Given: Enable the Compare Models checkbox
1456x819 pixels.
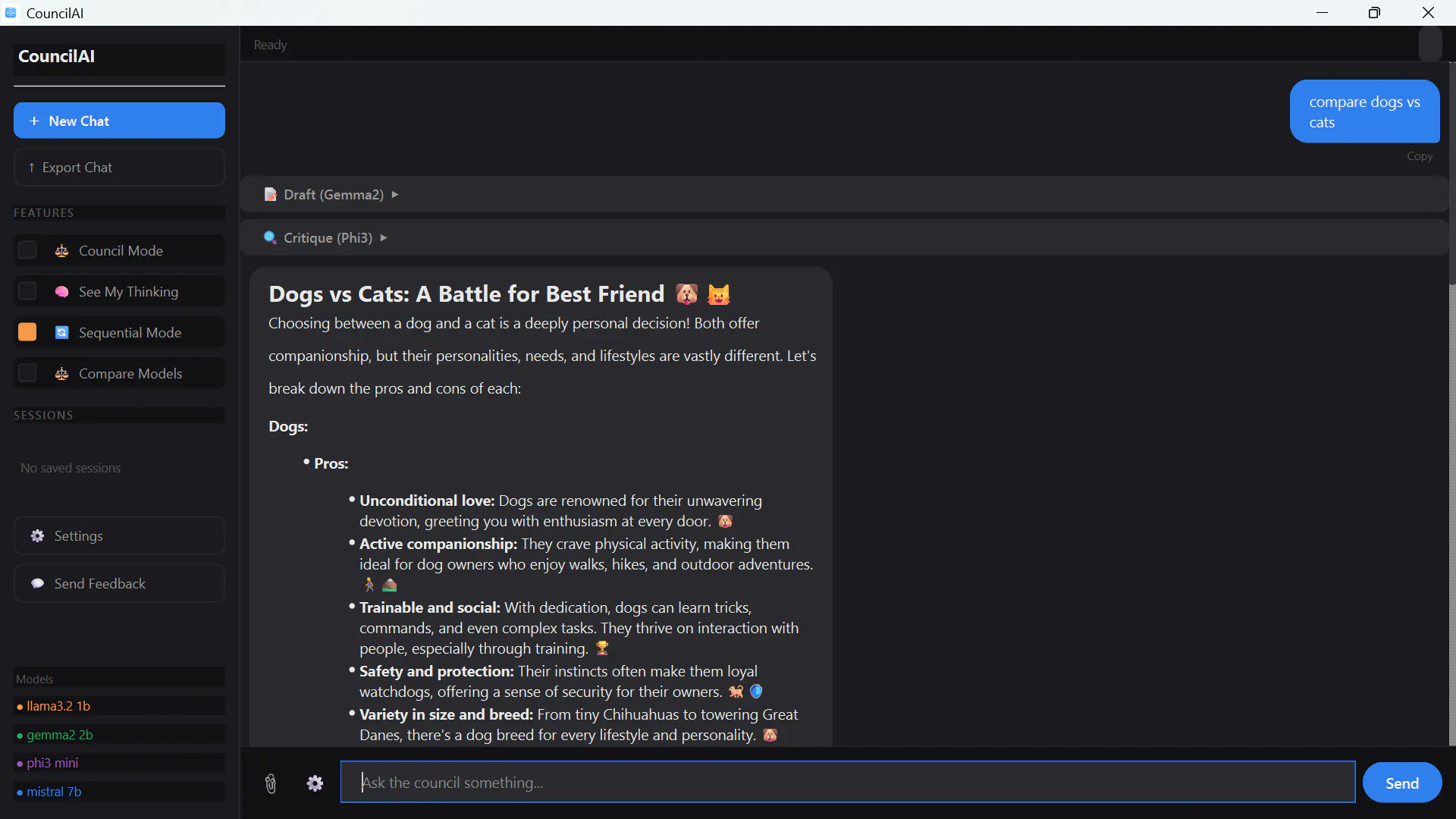Looking at the screenshot, I should point(27,374).
